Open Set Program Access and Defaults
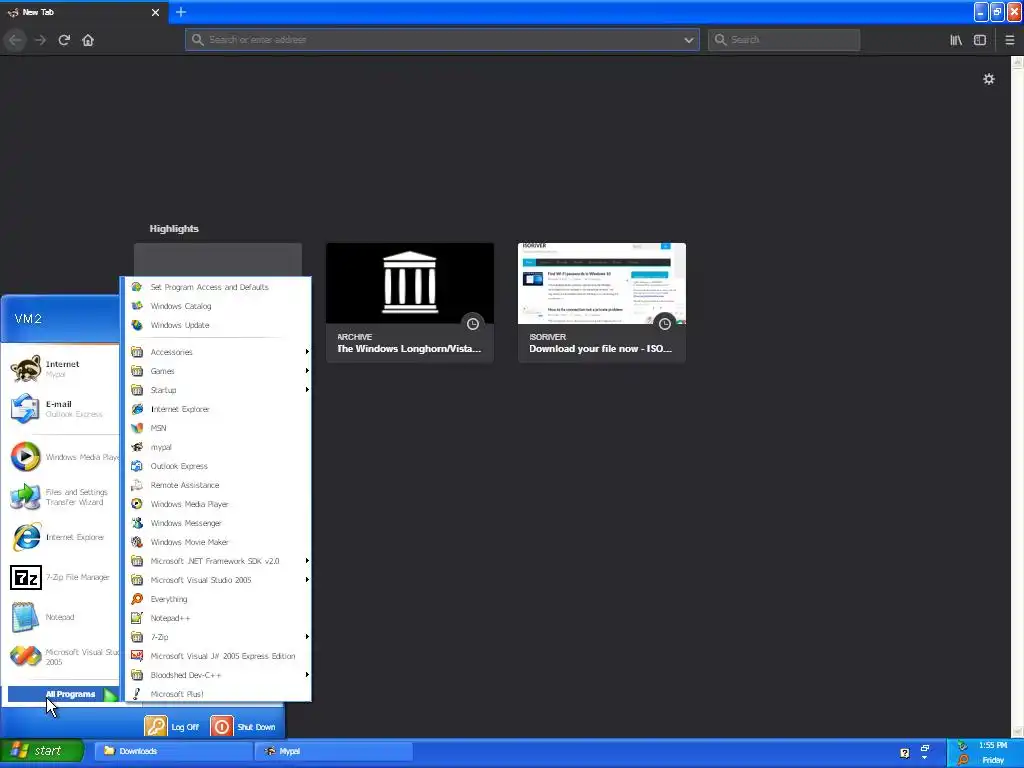The width and height of the screenshot is (1024, 768). (x=218, y=287)
